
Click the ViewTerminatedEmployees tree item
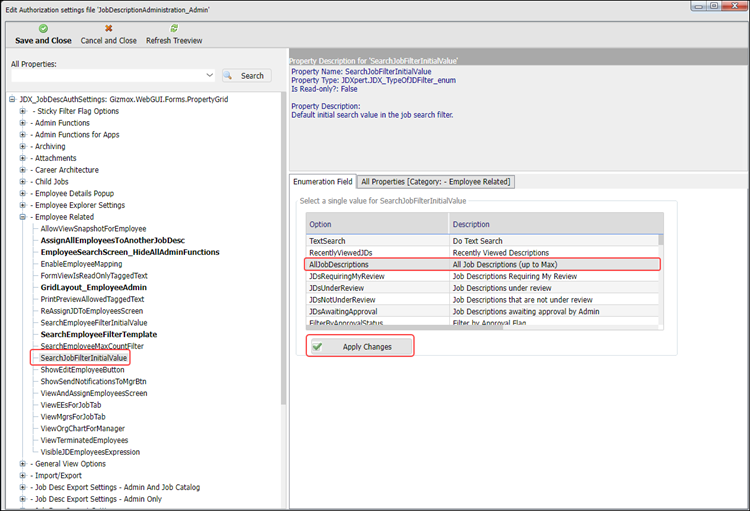(84, 440)
